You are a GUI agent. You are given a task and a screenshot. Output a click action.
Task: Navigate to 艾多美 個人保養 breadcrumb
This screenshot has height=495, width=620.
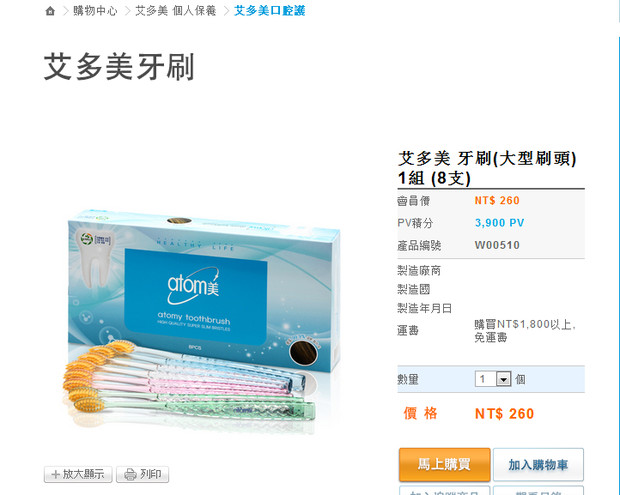point(176,11)
